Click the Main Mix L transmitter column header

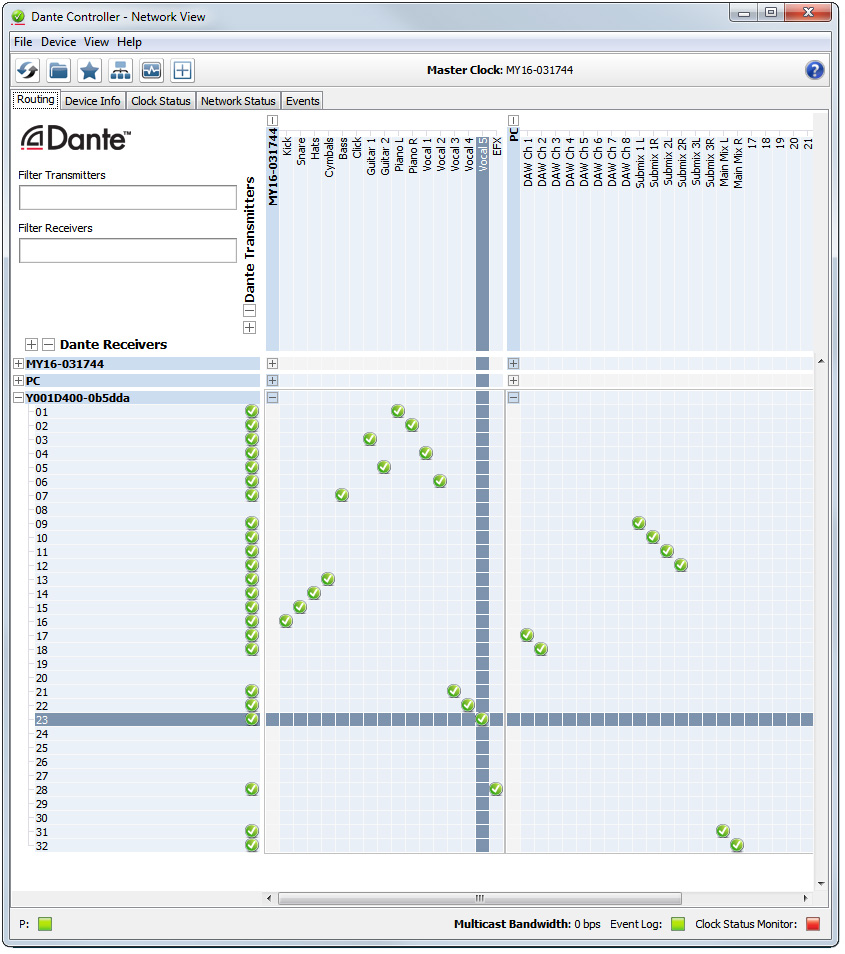723,162
